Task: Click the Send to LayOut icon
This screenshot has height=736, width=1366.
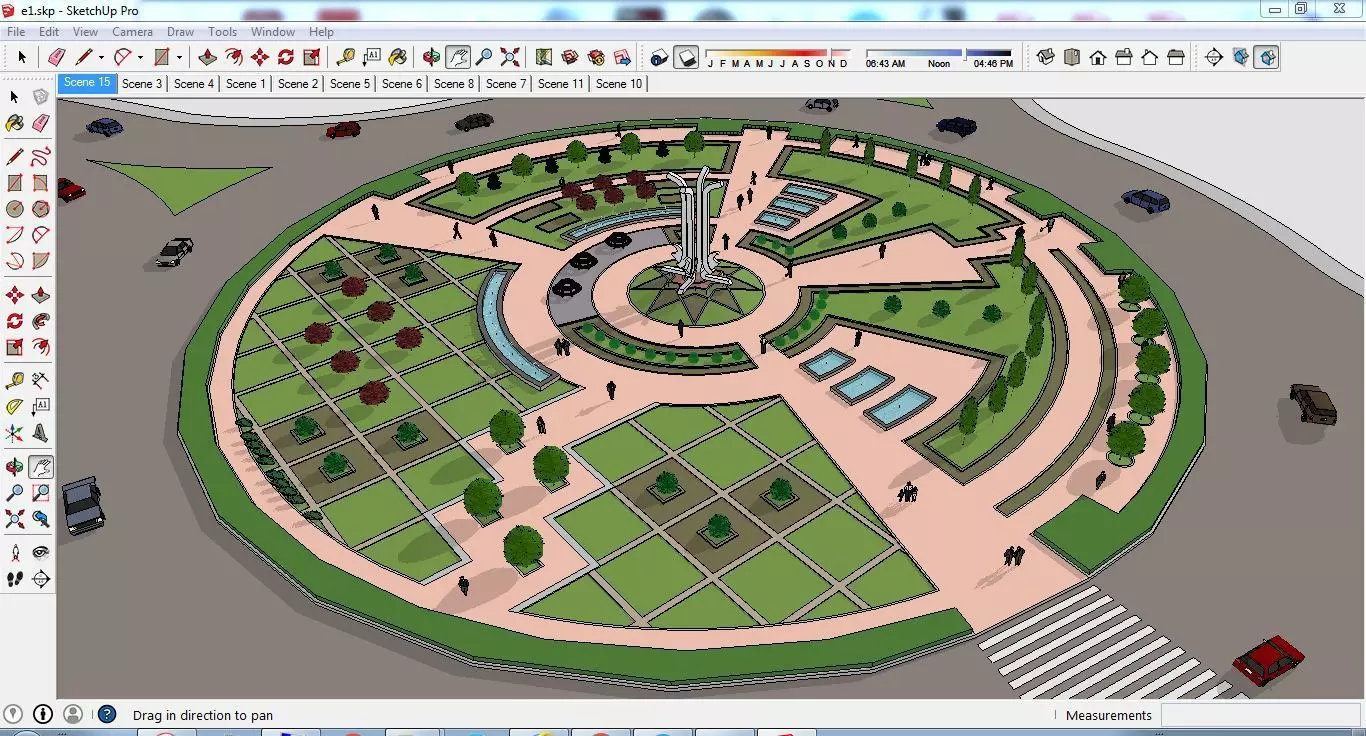Action: tap(622, 57)
